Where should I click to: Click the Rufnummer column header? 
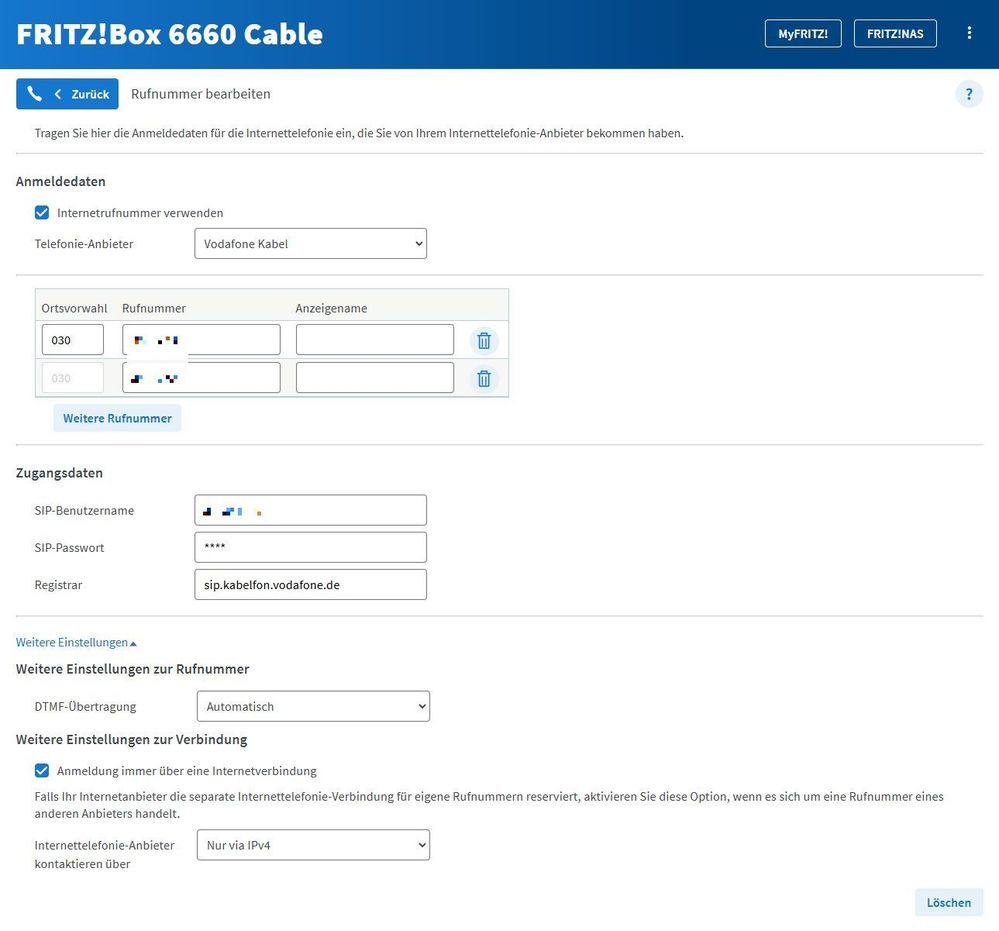click(x=154, y=308)
